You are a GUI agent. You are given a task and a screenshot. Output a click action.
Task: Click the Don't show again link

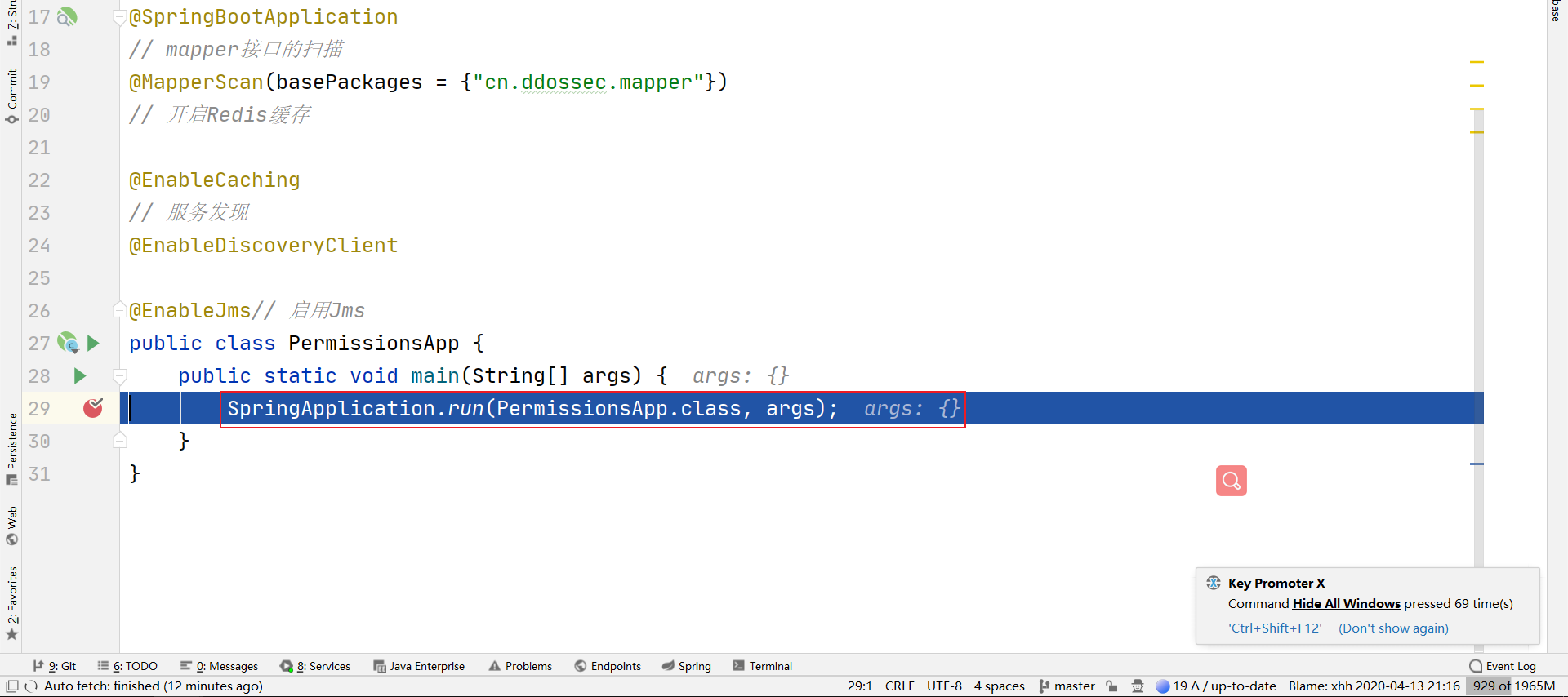(x=1393, y=628)
